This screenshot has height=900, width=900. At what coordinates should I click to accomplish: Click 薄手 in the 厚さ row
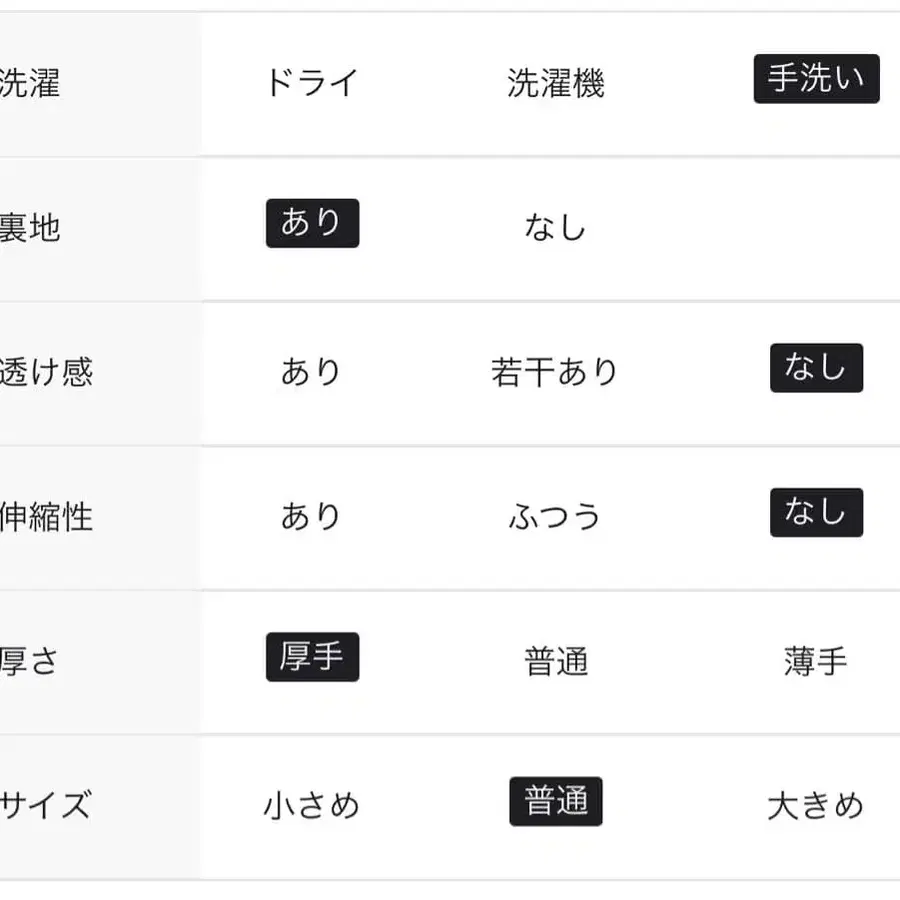(816, 661)
